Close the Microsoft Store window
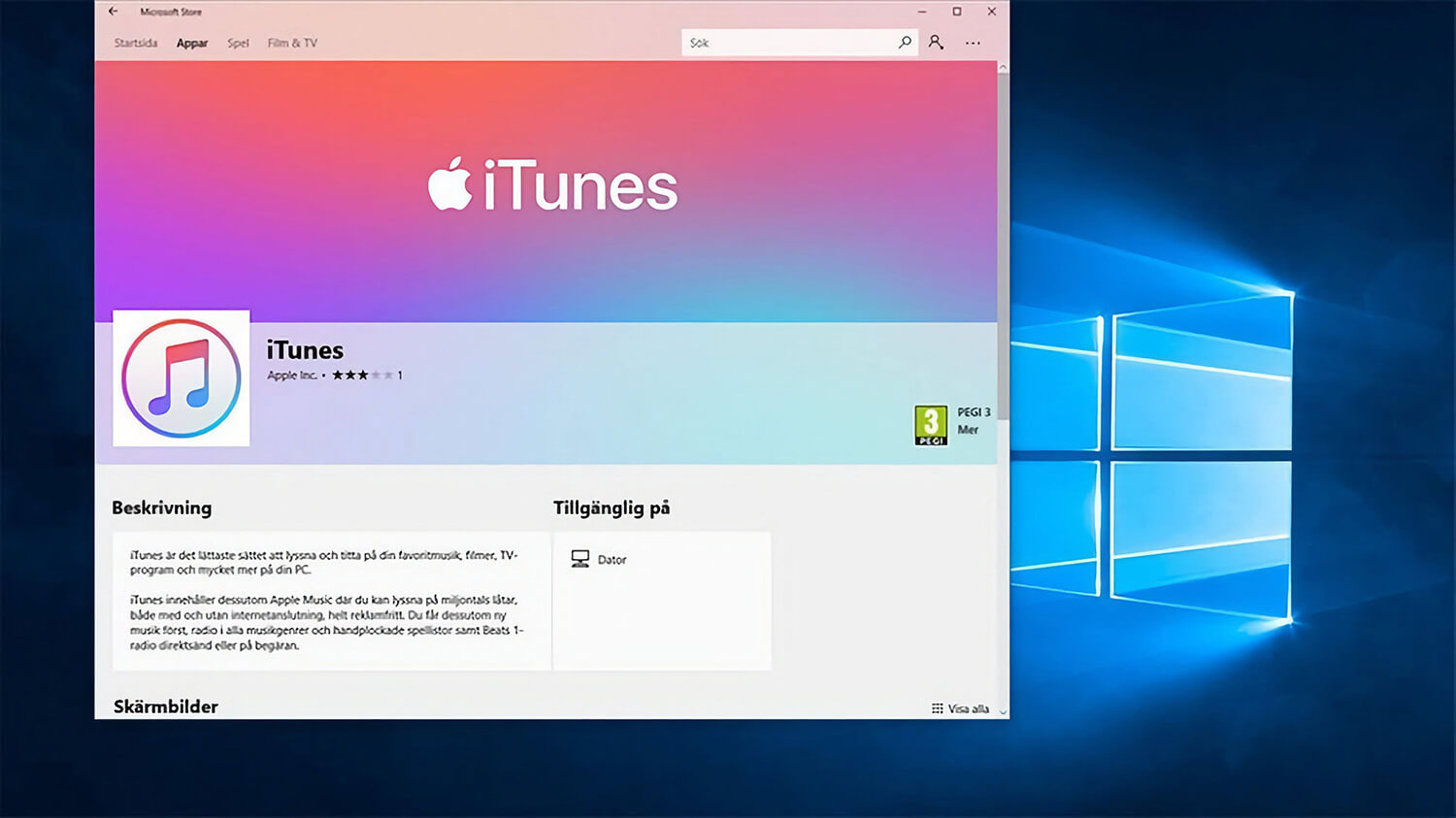The image size is (1456, 818). (991, 12)
